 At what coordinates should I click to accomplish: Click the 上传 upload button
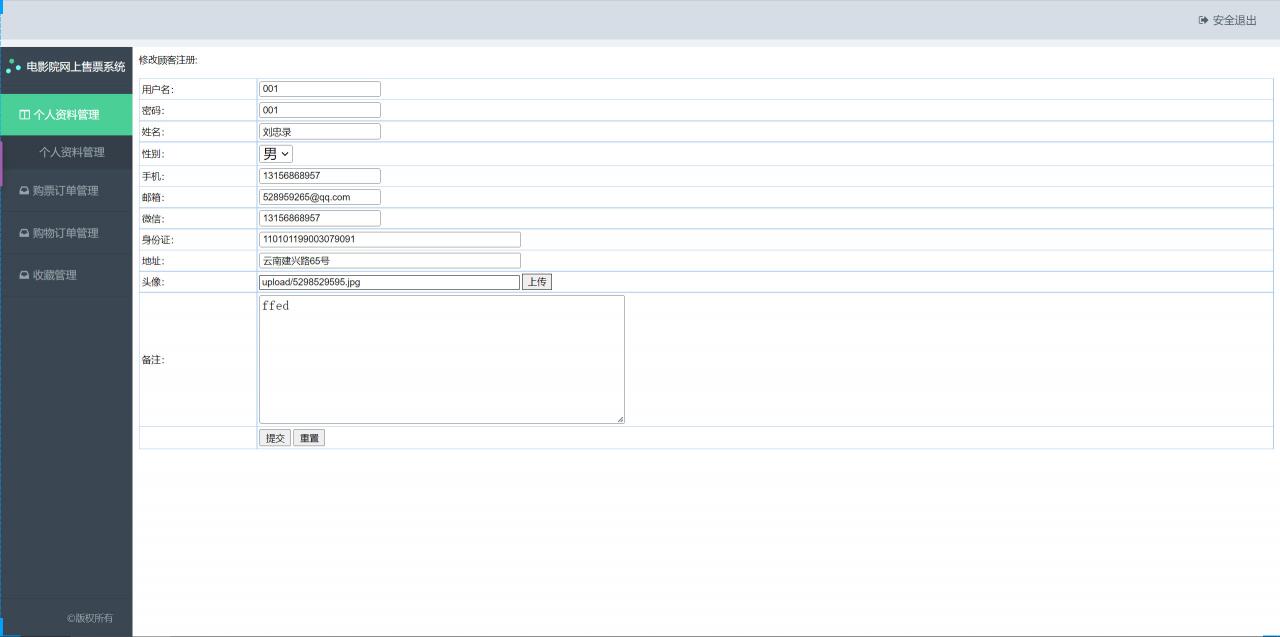[x=537, y=282]
